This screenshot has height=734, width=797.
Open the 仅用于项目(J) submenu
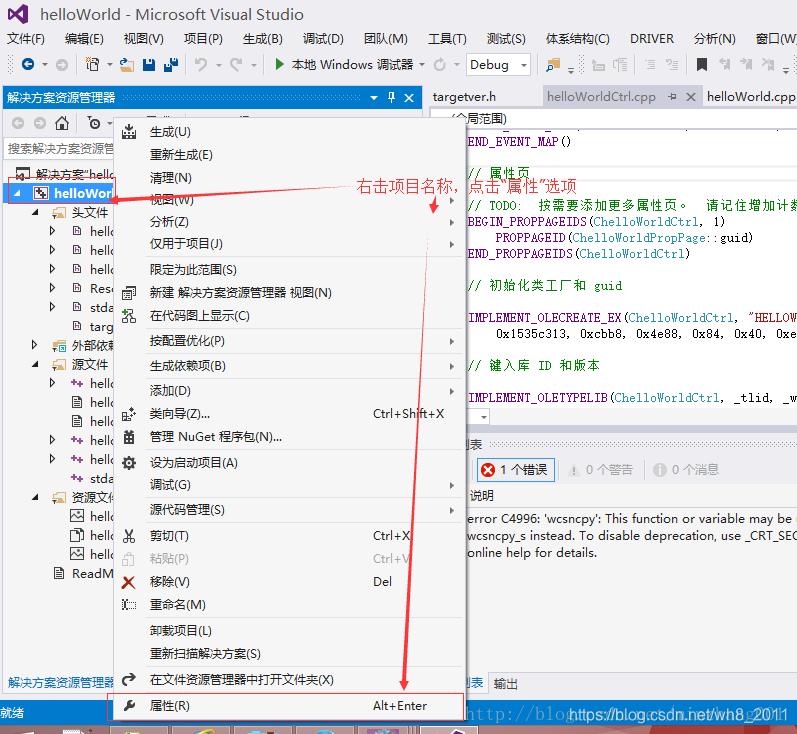pyautogui.click(x=289, y=244)
